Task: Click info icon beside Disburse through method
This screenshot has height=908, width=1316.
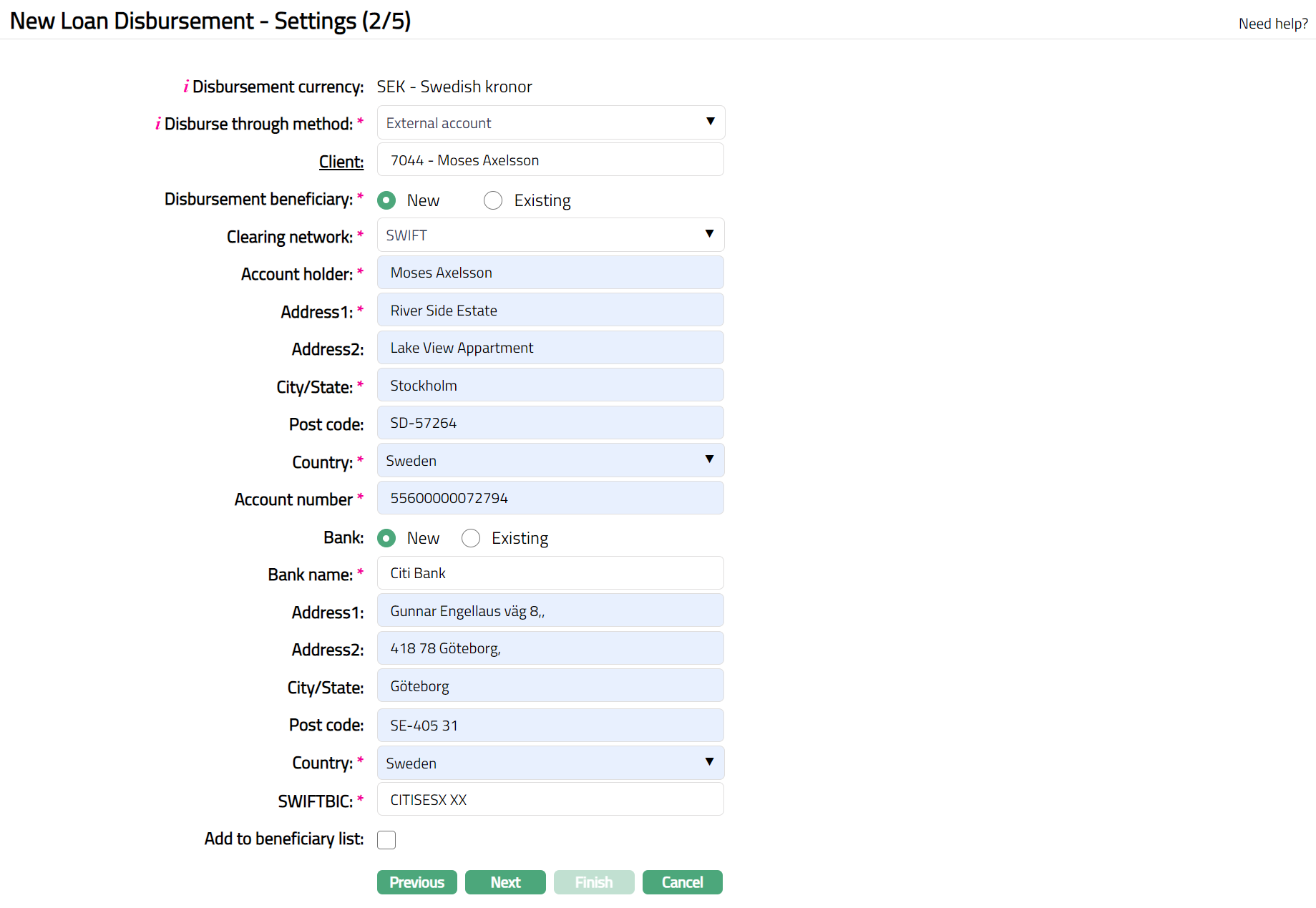Action: point(158,124)
